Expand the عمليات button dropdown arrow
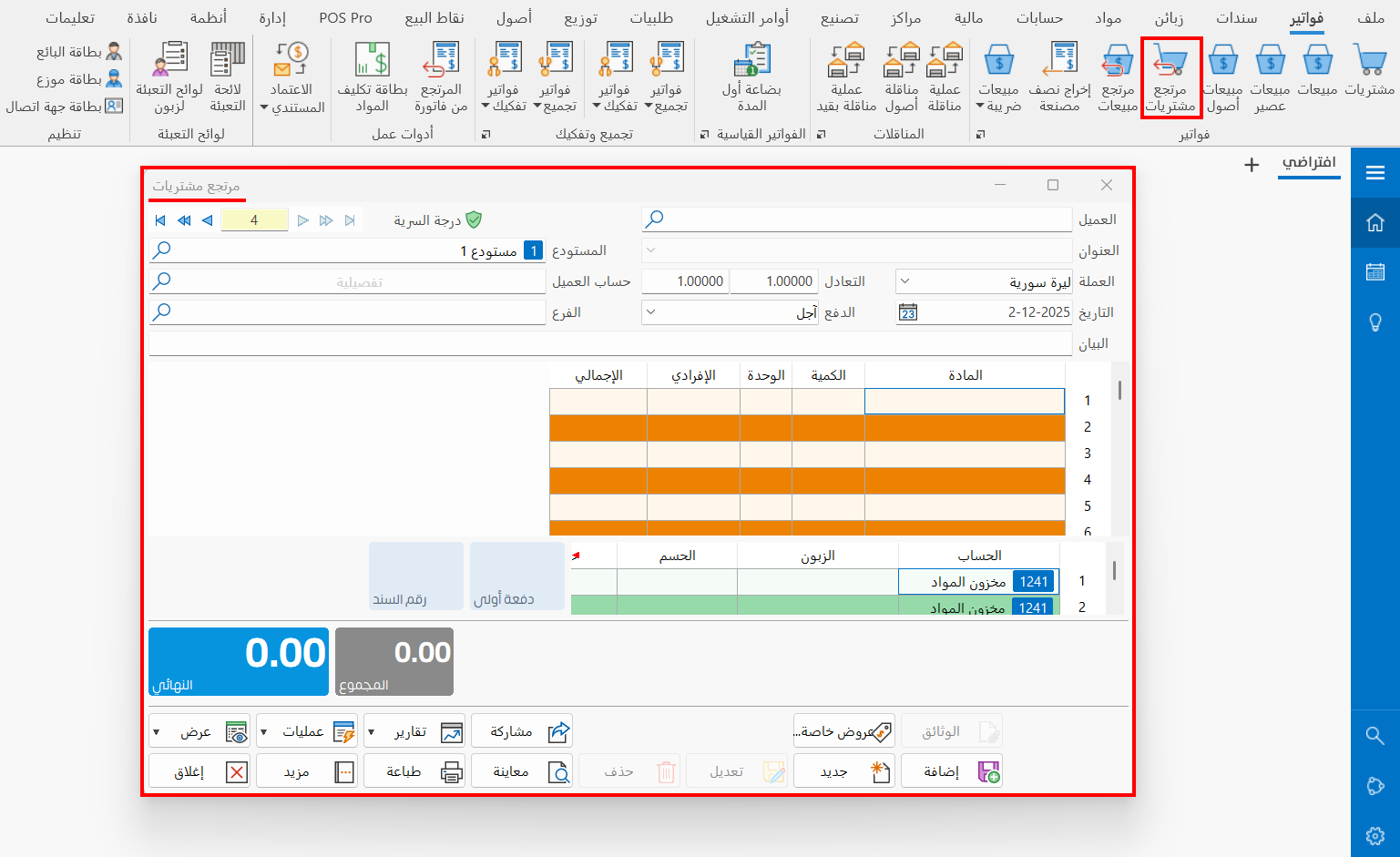Screen dimensions: 1400x857 tap(264, 732)
